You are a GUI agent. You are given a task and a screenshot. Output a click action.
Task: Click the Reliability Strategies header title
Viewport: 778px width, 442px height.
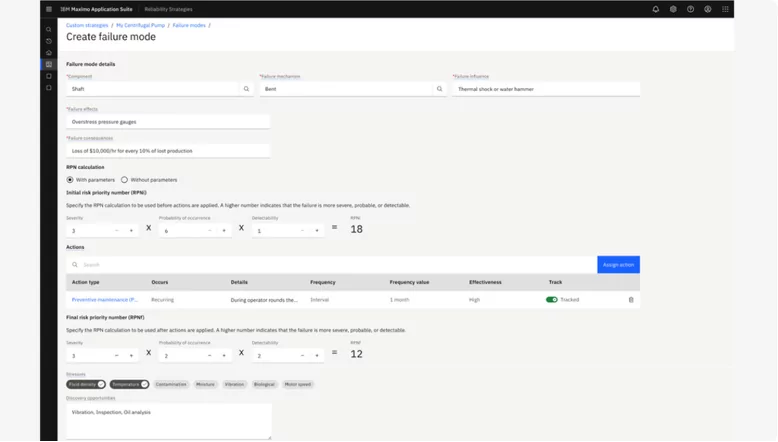pos(168,9)
